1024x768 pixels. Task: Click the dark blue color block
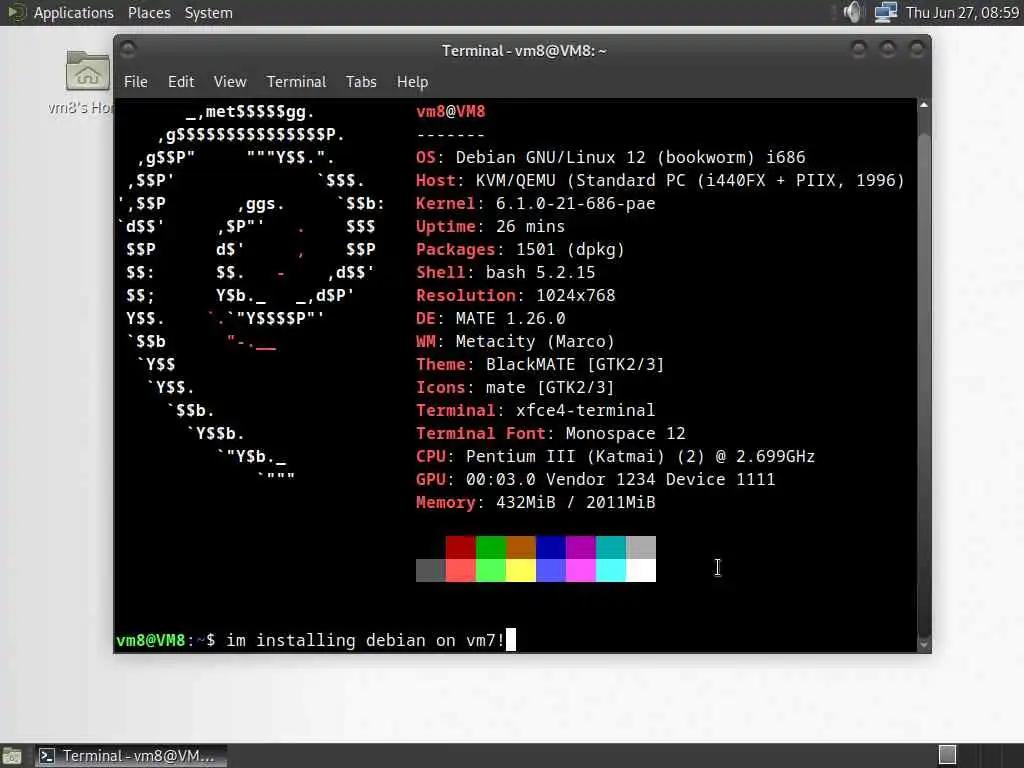[551, 547]
